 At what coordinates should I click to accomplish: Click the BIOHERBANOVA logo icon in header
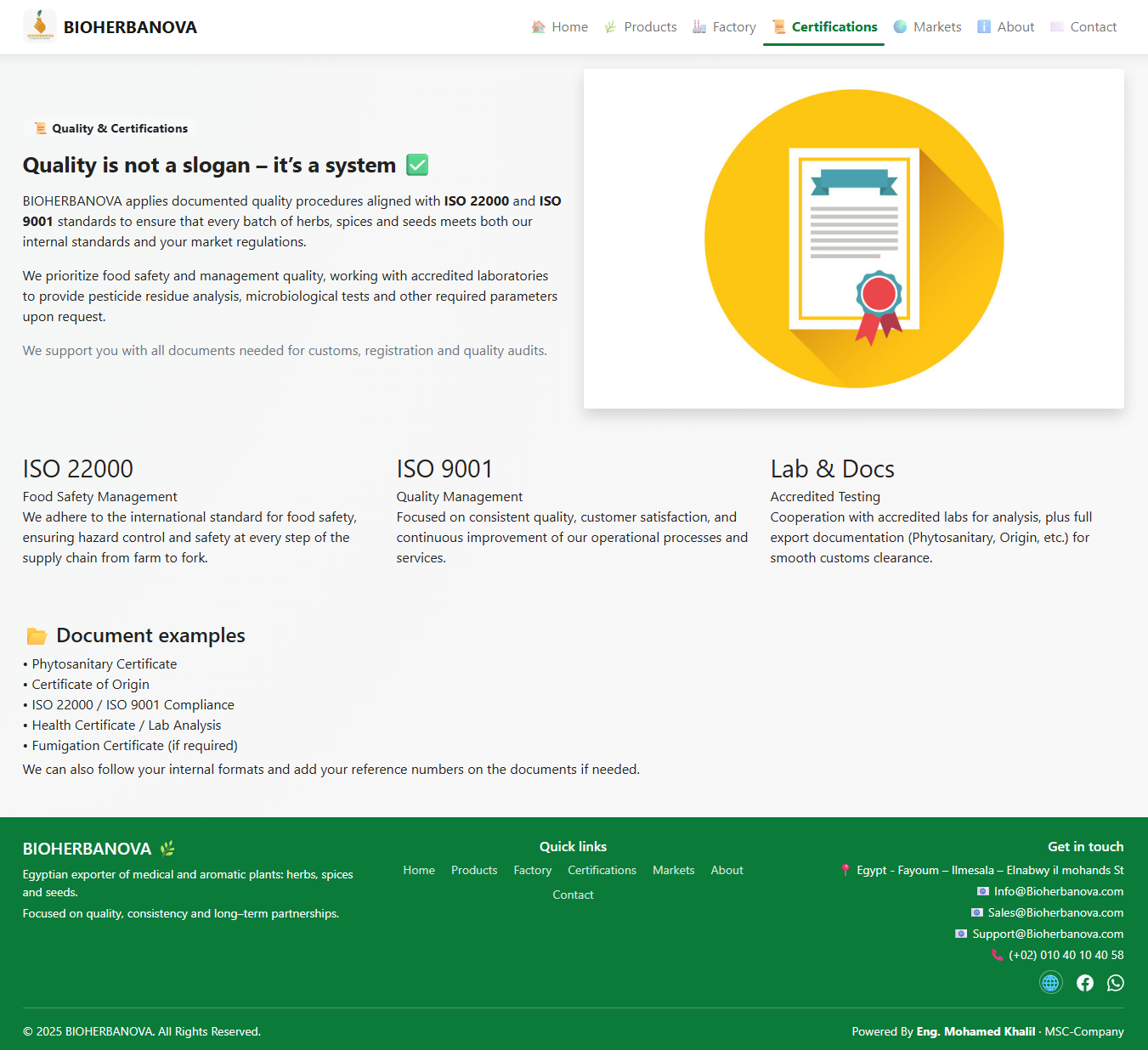click(40, 26)
